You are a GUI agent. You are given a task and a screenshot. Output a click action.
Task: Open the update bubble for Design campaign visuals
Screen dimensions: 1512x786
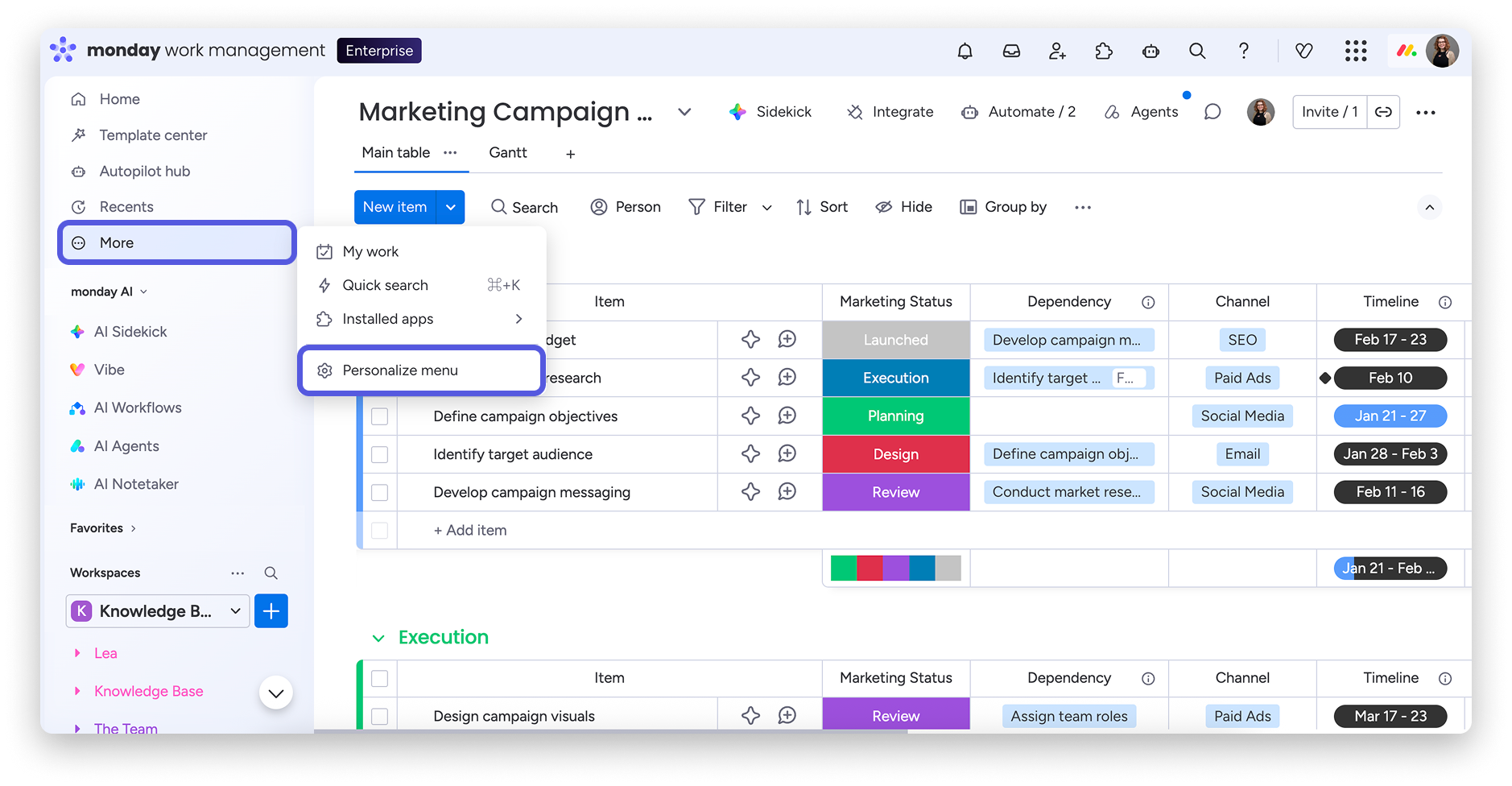[787, 716]
